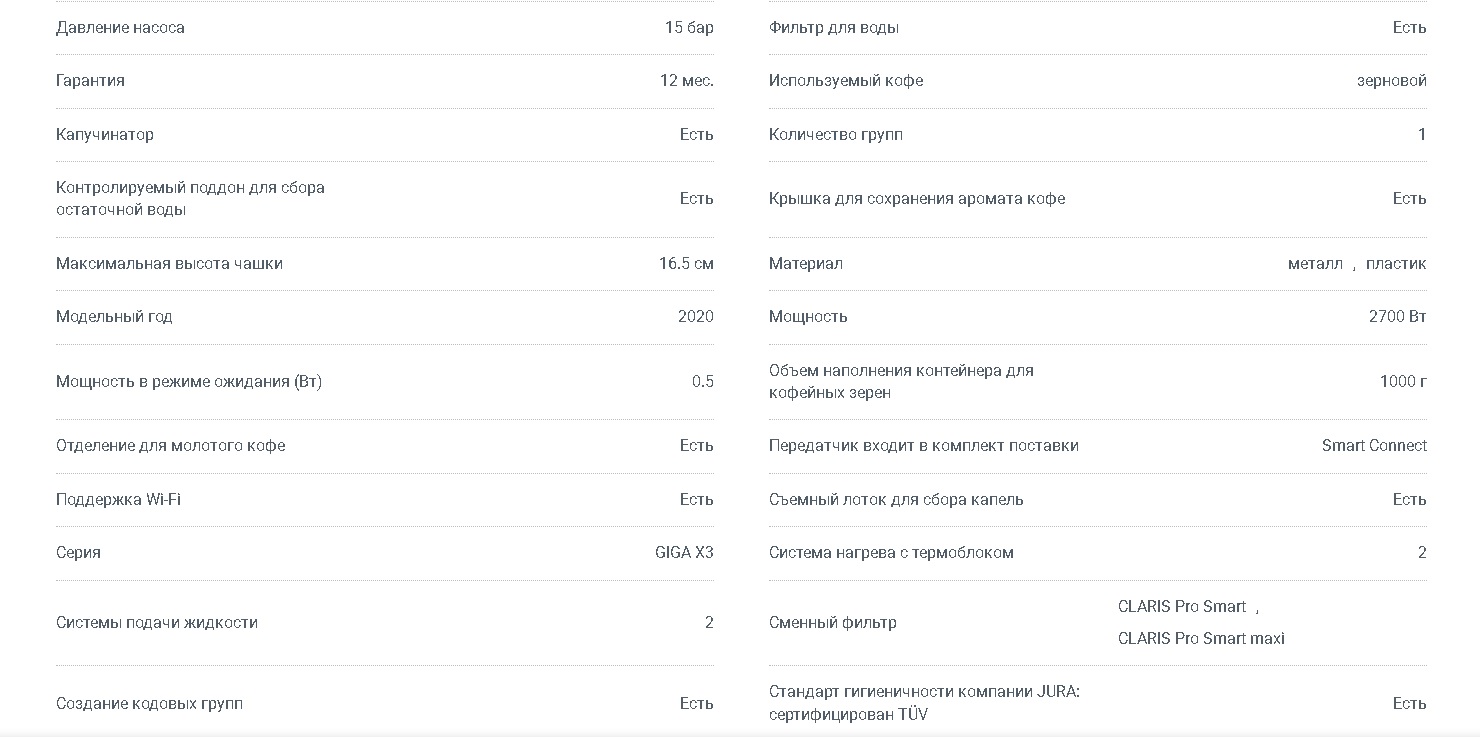This screenshot has height=738, width=1480.
Task: Open the 'GIGA X3' series value
Action: tap(684, 553)
